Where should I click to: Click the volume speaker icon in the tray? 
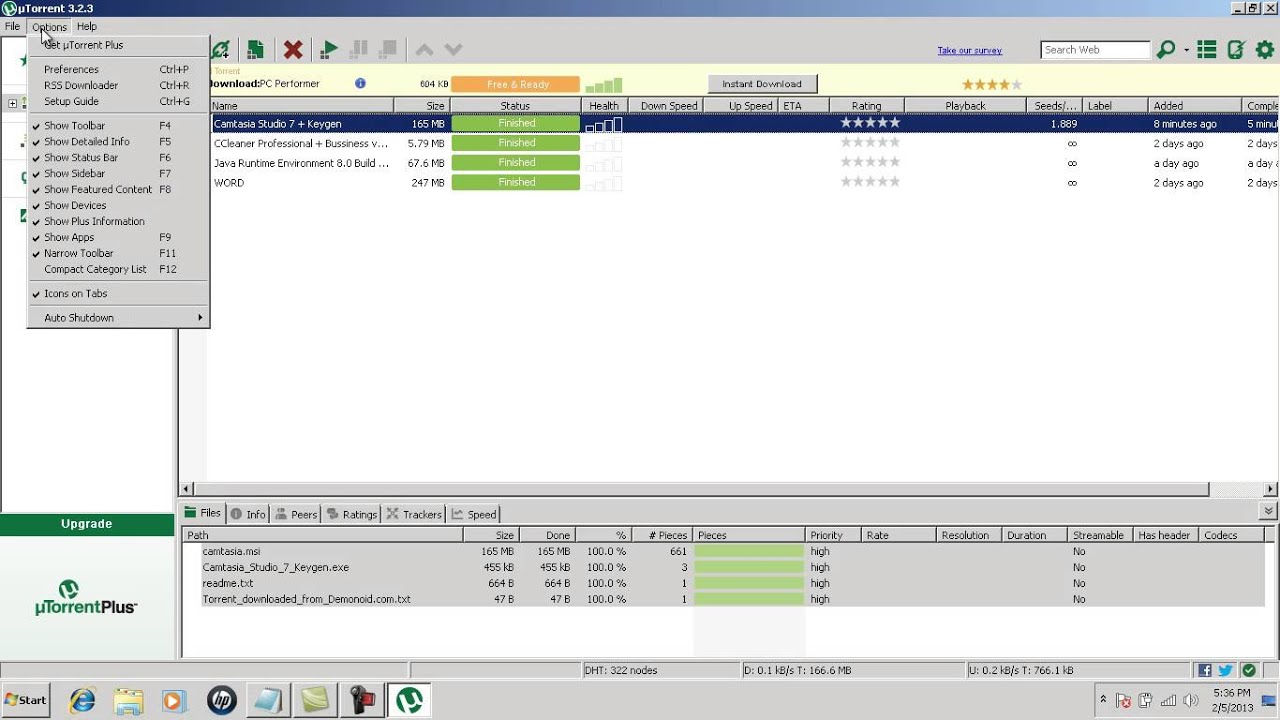[x=1190, y=700]
